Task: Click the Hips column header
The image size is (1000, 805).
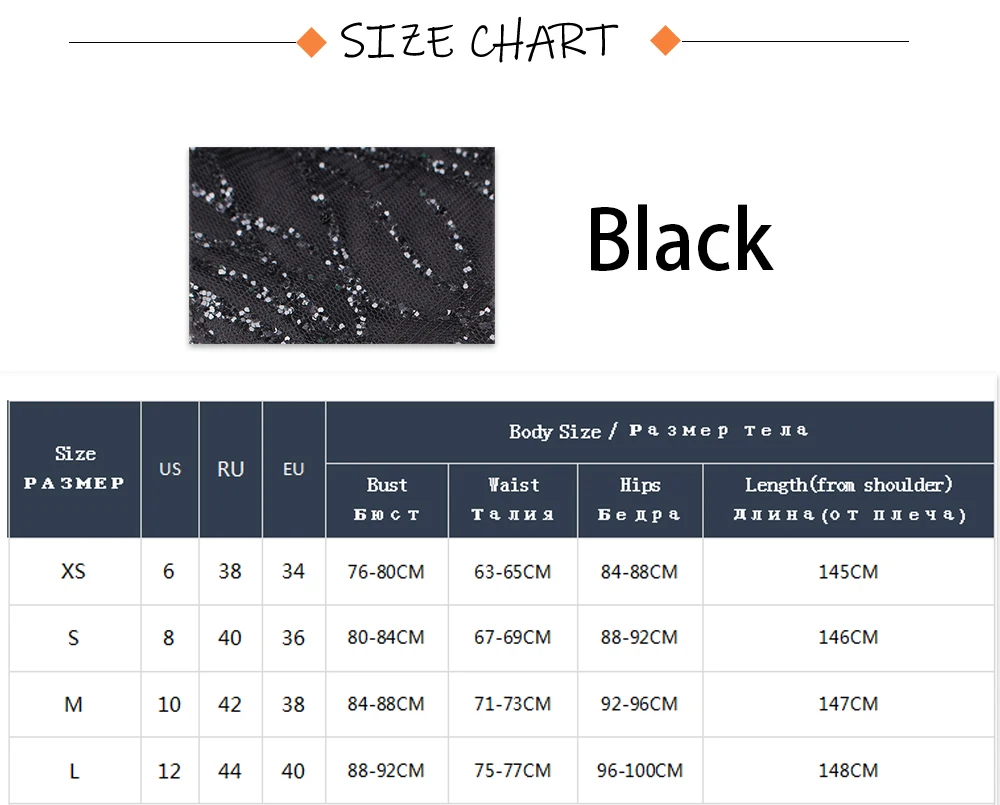Action: tap(640, 499)
